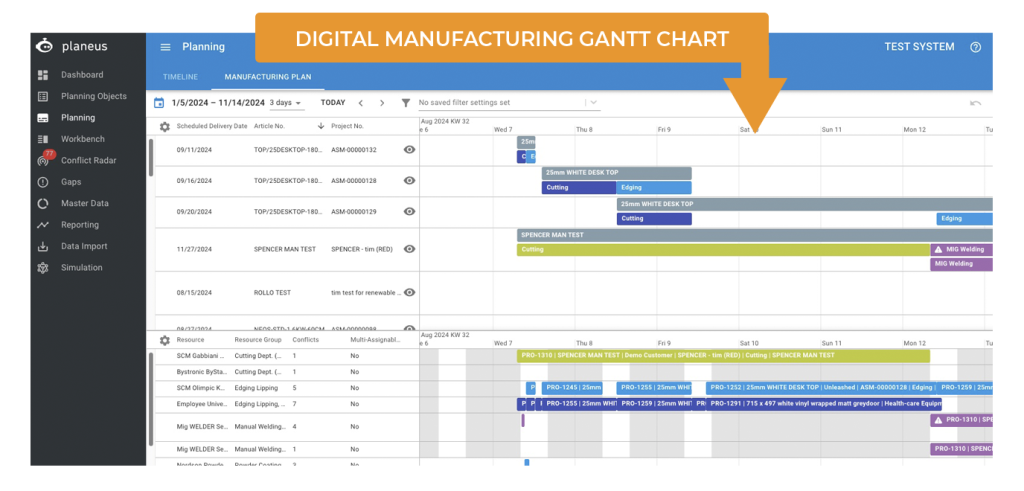Toggle eye icon for ASM-00000129 row
This screenshot has width=1024, height=491.
pos(409,212)
